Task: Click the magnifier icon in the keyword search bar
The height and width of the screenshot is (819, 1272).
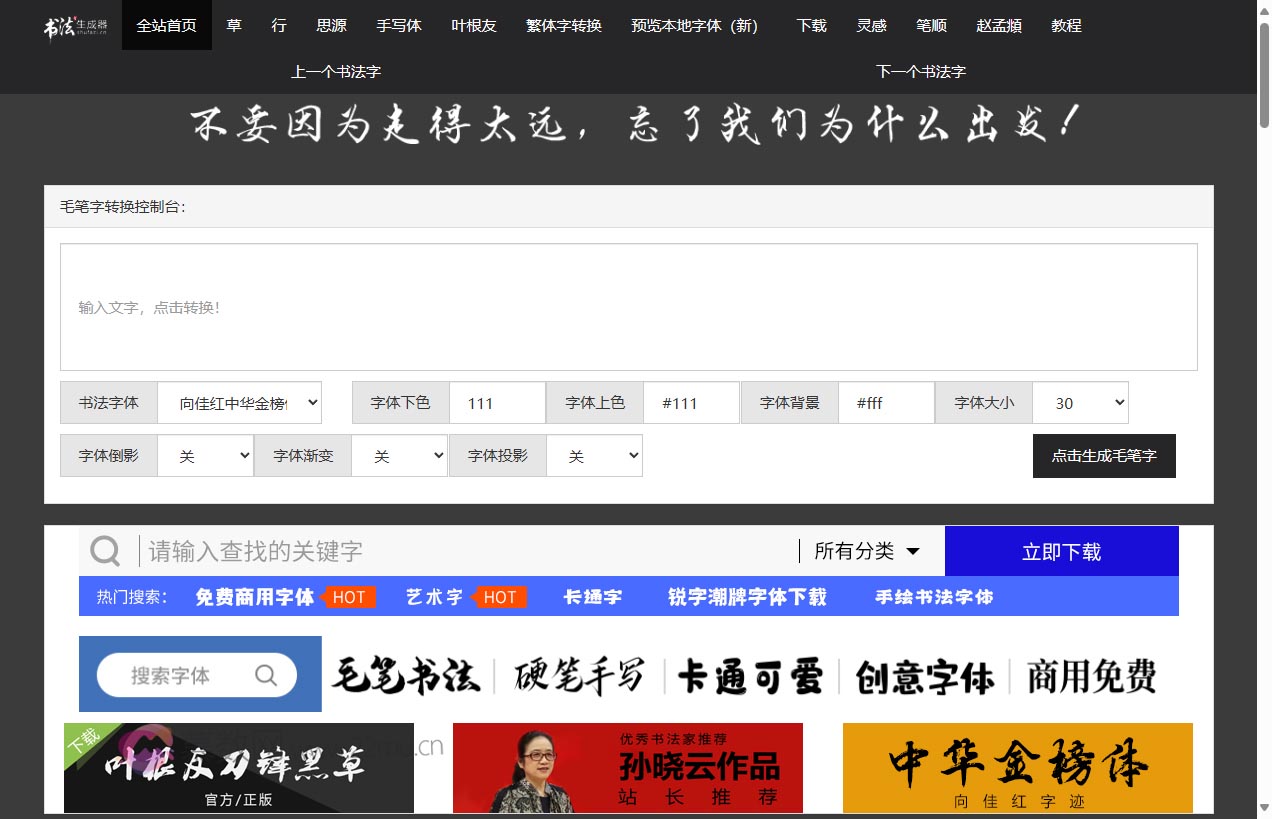Action: 104,550
